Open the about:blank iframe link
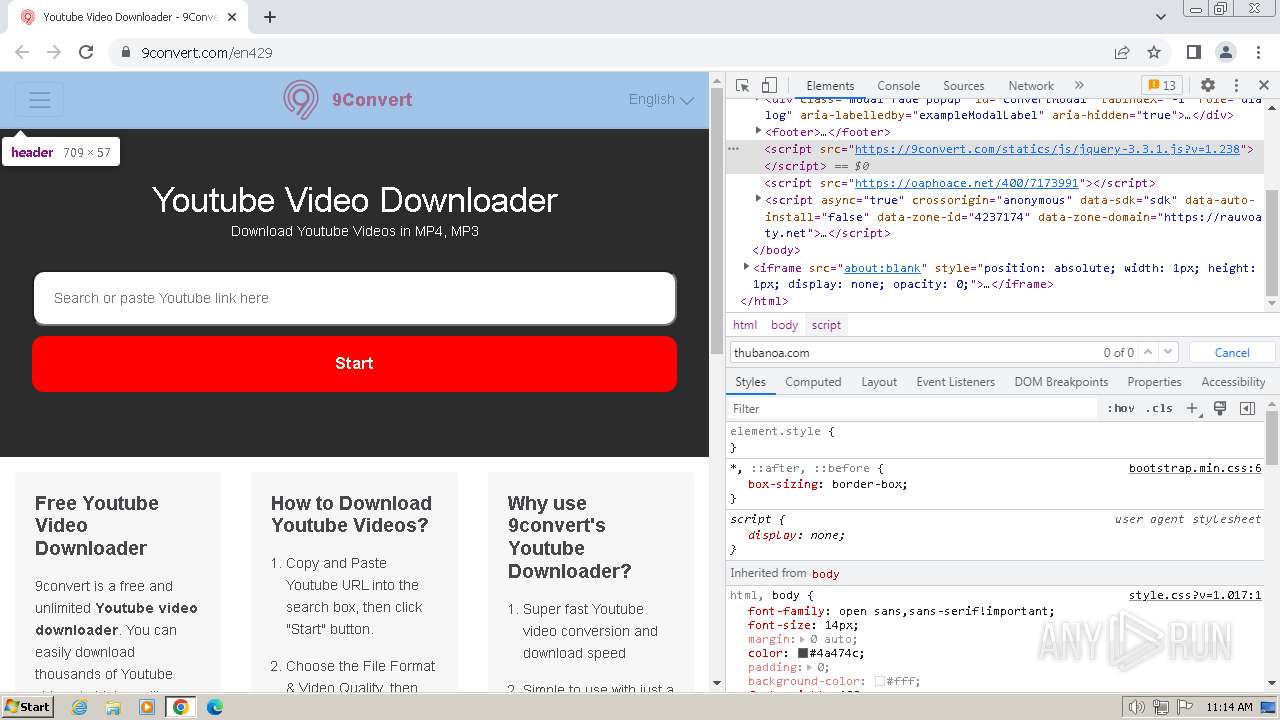This screenshot has height=720, width=1280. [882, 268]
